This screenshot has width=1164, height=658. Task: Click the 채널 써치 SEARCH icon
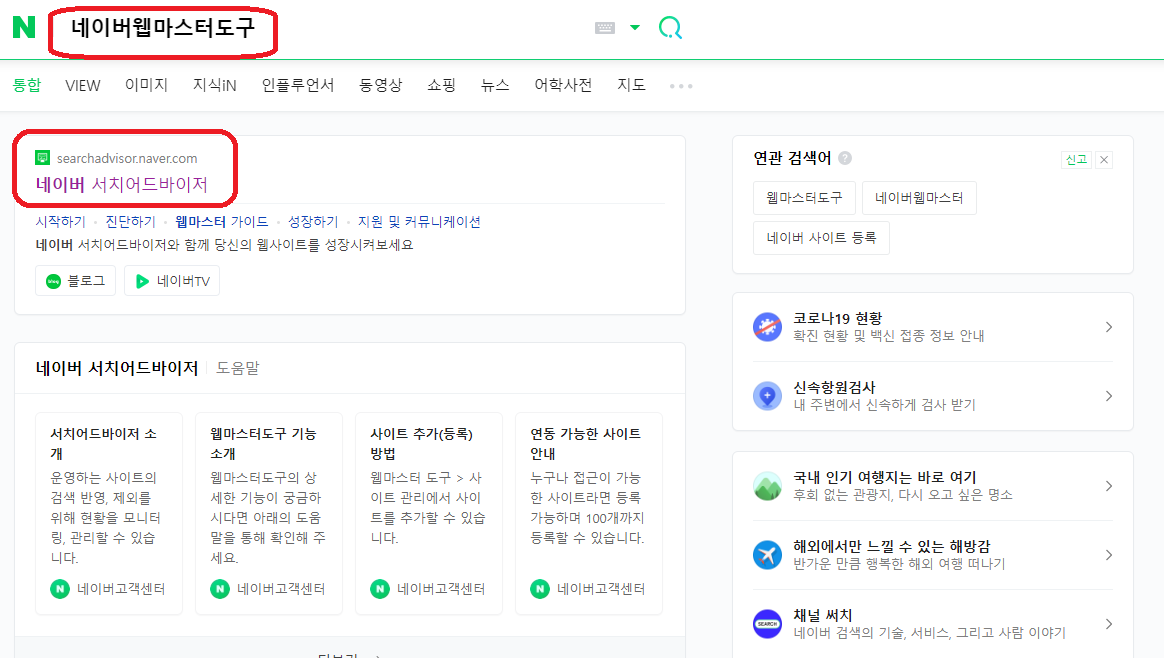click(x=768, y=624)
